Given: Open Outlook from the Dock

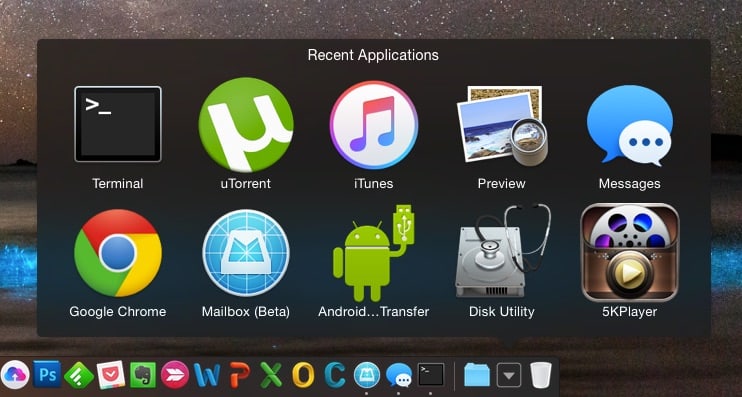Looking at the screenshot, I should [303, 375].
